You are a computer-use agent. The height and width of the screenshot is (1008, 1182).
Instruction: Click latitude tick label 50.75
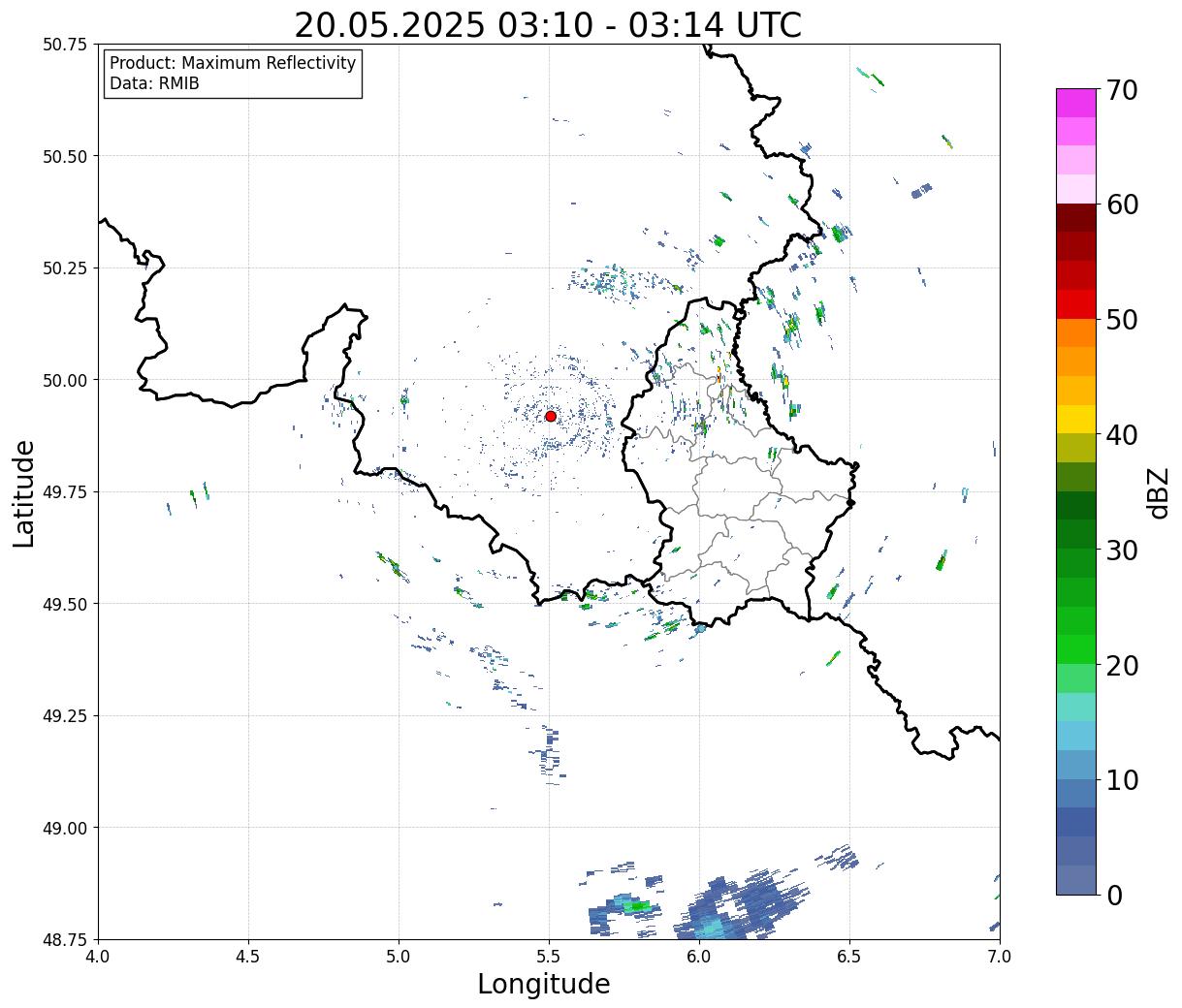click(x=65, y=45)
